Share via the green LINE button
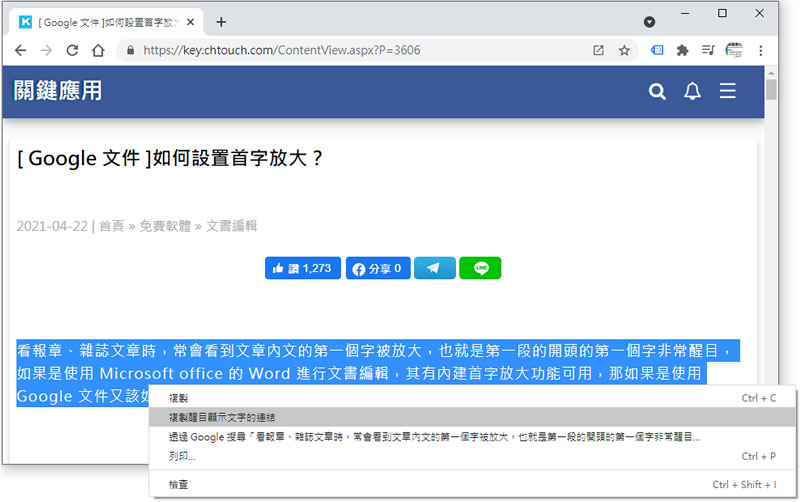The width and height of the screenshot is (800, 502). [x=480, y=268]
